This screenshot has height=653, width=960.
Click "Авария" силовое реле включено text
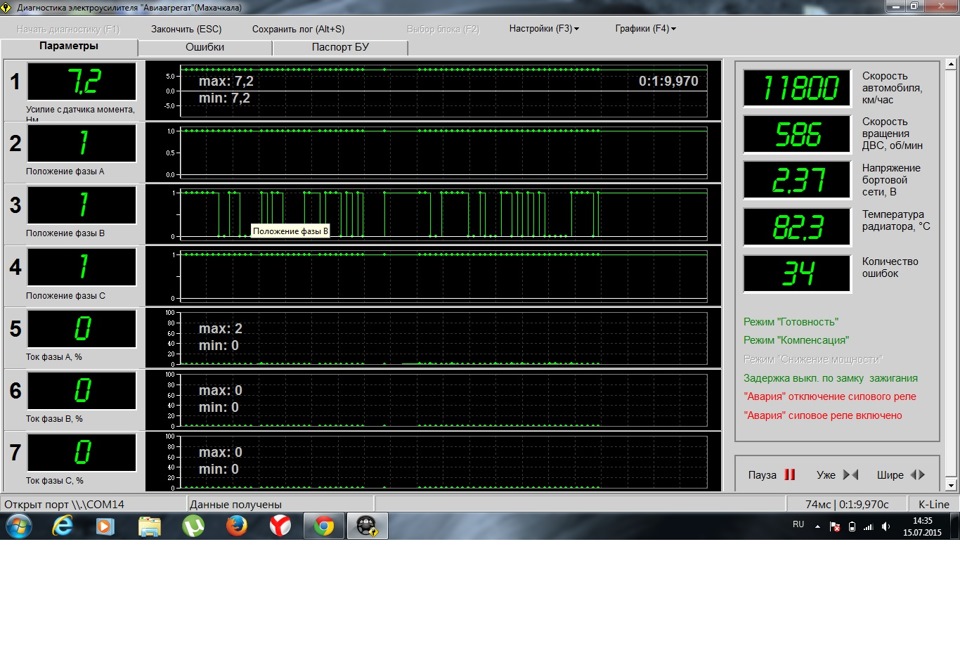(x=822, y=416)
